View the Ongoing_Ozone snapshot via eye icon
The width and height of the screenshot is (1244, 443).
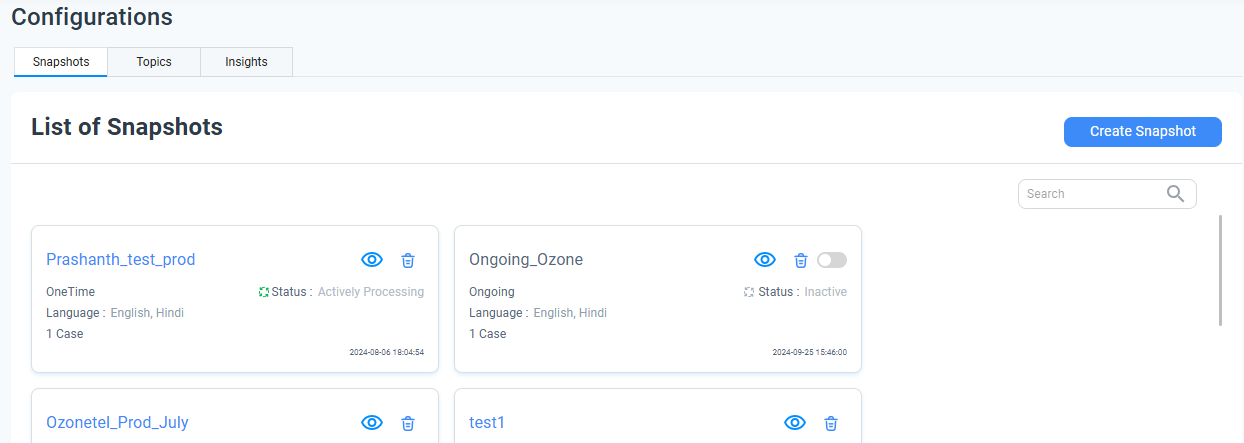(765, 260)
